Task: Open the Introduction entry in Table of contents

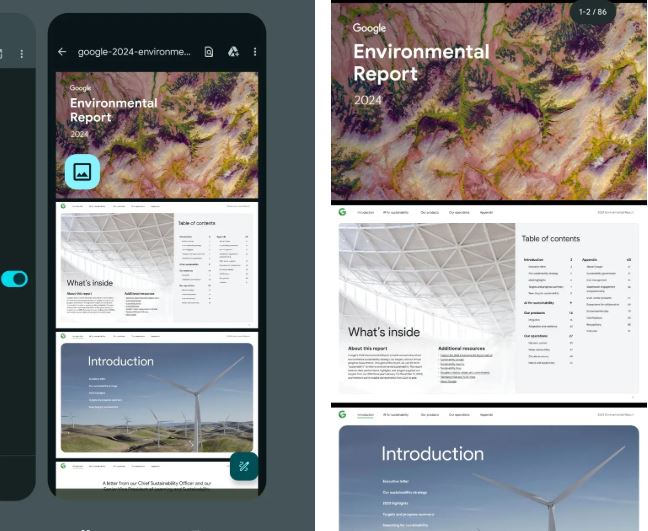Action: click(x=534, y=258)
